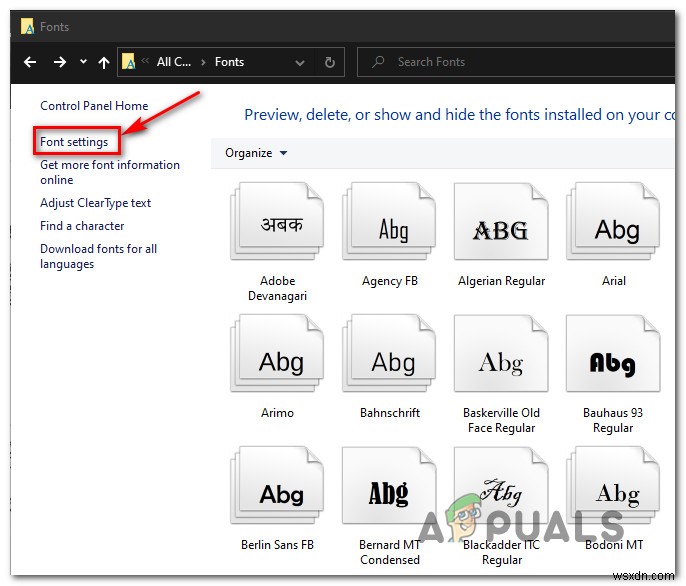Select the Bodoni MT font icon

click(613, 486)
